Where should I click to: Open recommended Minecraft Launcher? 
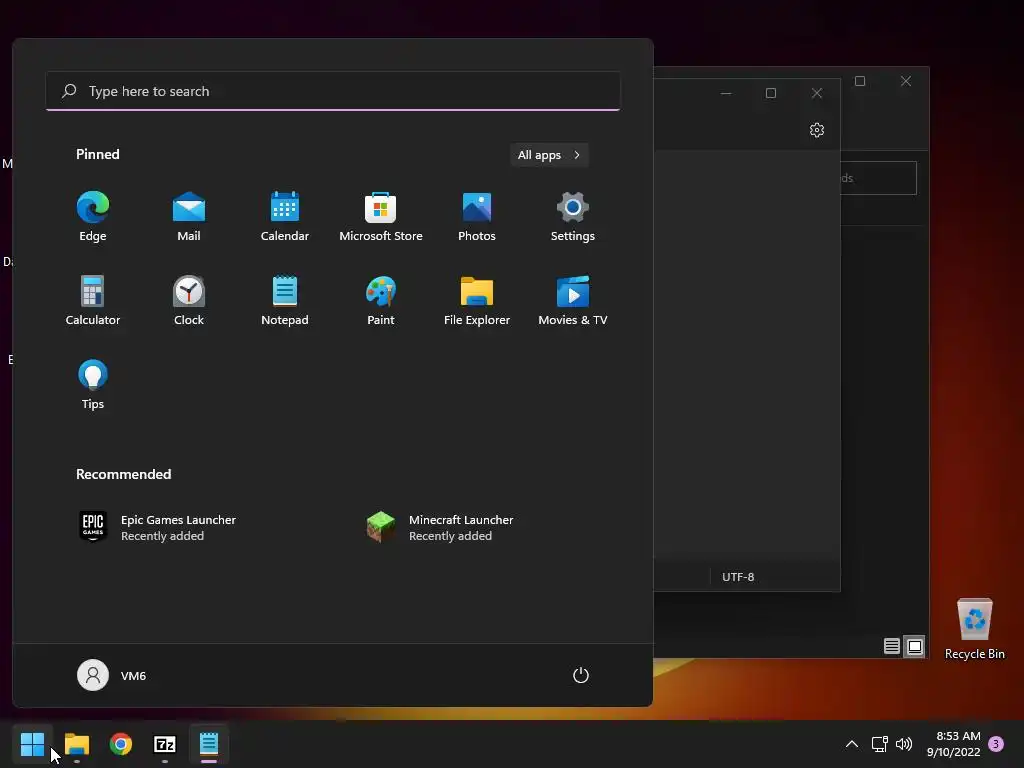click(x=440, y=527)
